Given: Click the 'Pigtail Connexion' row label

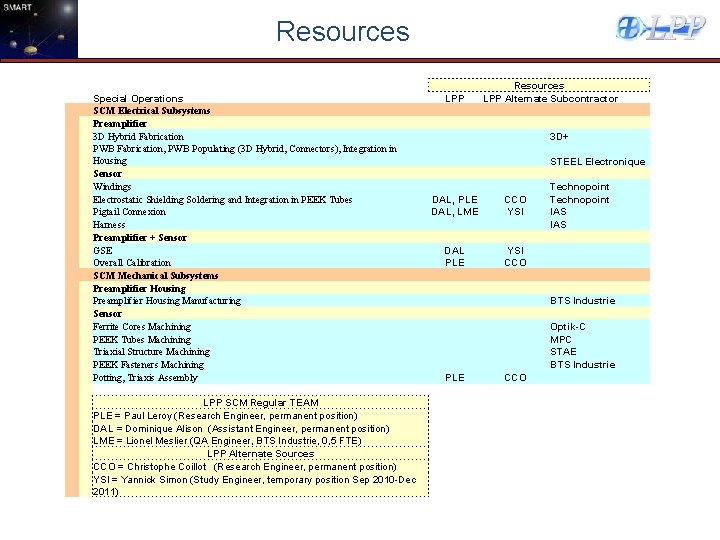Looking at the screenshot, I should [129, 212].
